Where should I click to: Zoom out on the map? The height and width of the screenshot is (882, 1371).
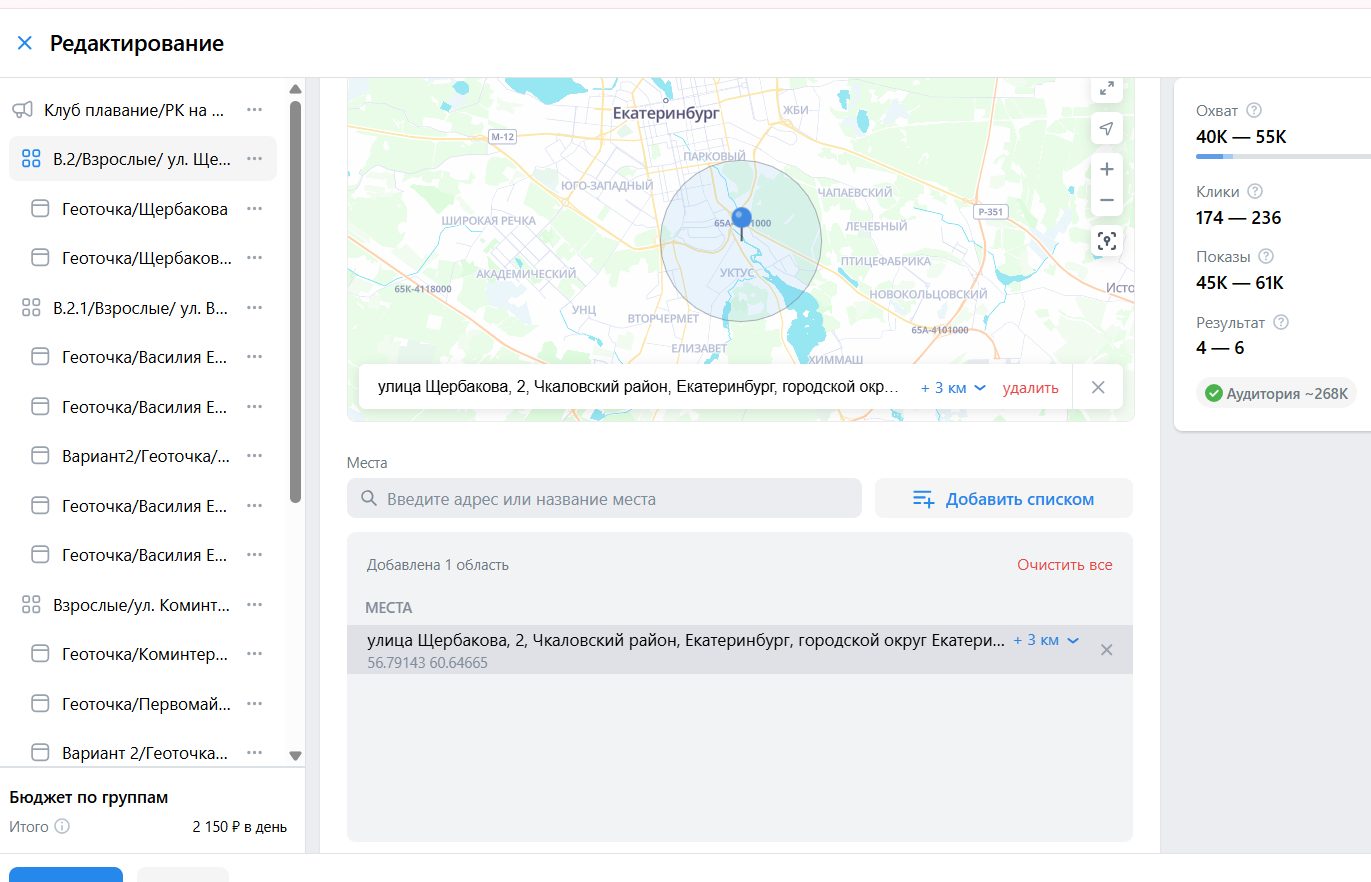1106,200
